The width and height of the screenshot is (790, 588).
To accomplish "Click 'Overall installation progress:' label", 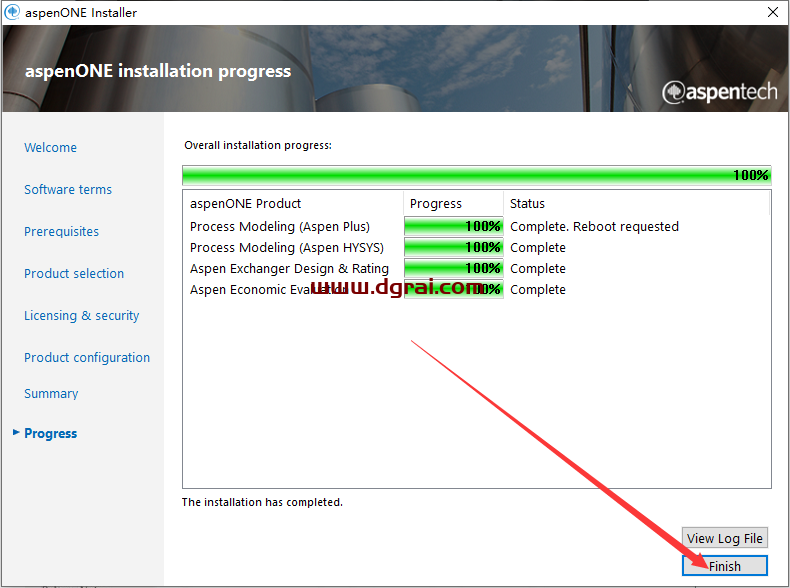I will pyautogui.click(x=258, y=145).
